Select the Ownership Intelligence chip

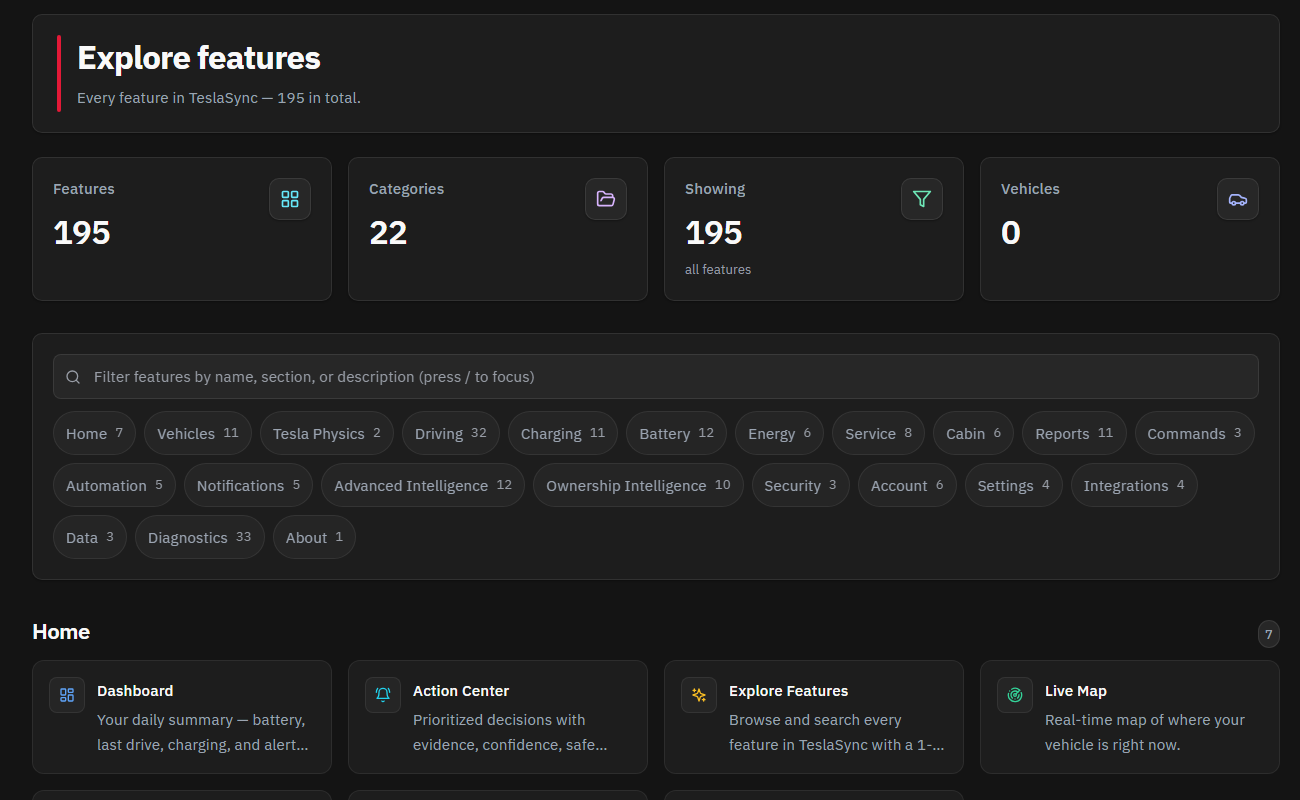[x=638, y=485]
